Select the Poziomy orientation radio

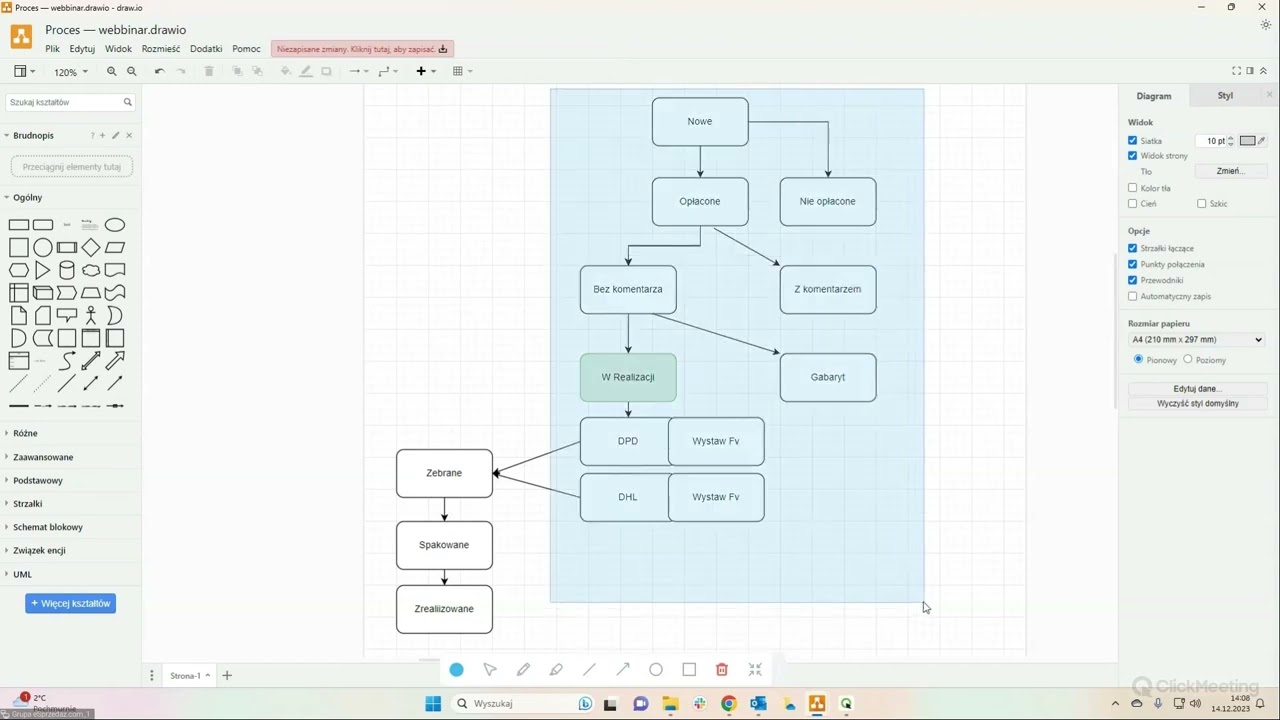tap(1188, 359)
